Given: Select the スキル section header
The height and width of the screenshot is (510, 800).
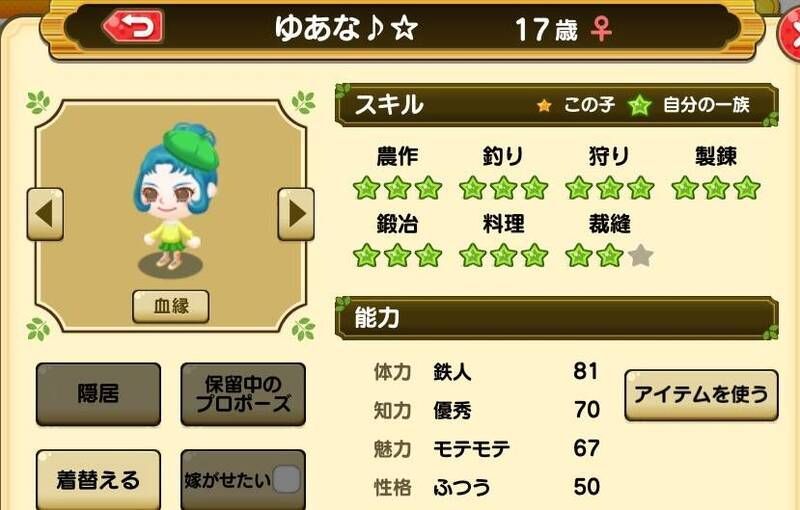Looking at the screenshot, I should 557,105.
